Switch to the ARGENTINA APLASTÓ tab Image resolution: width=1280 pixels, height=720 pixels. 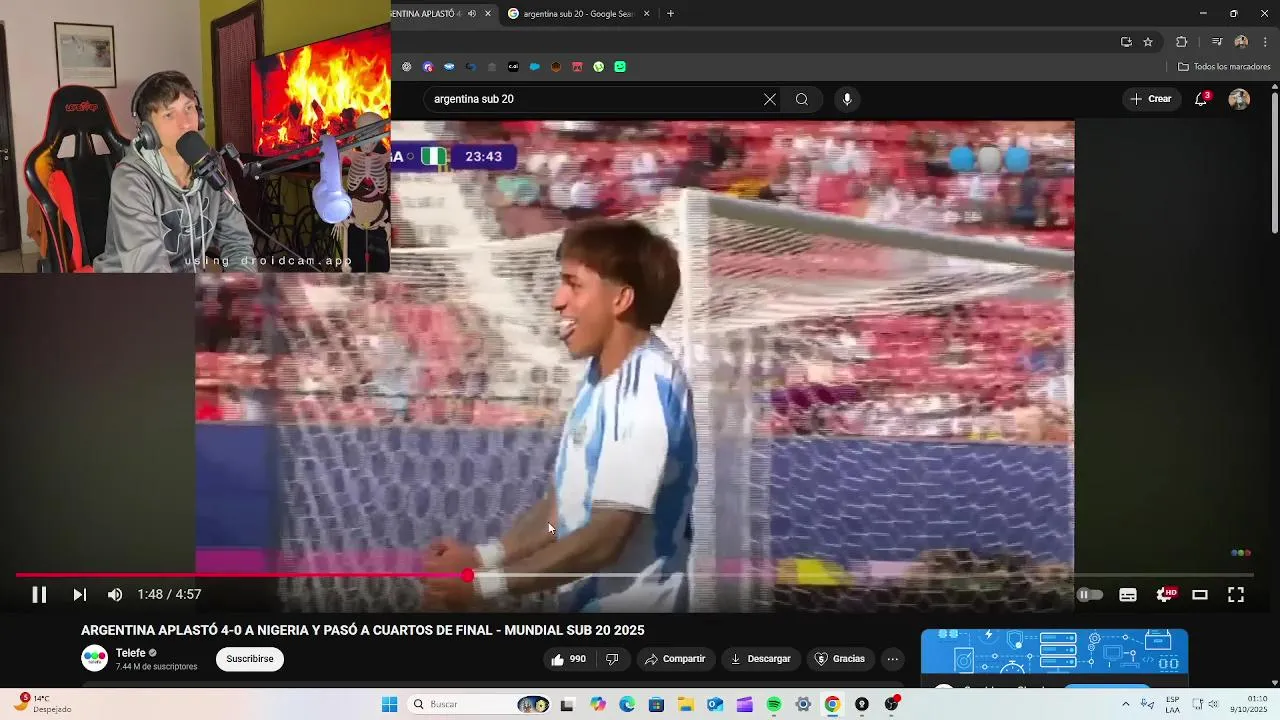427,14
